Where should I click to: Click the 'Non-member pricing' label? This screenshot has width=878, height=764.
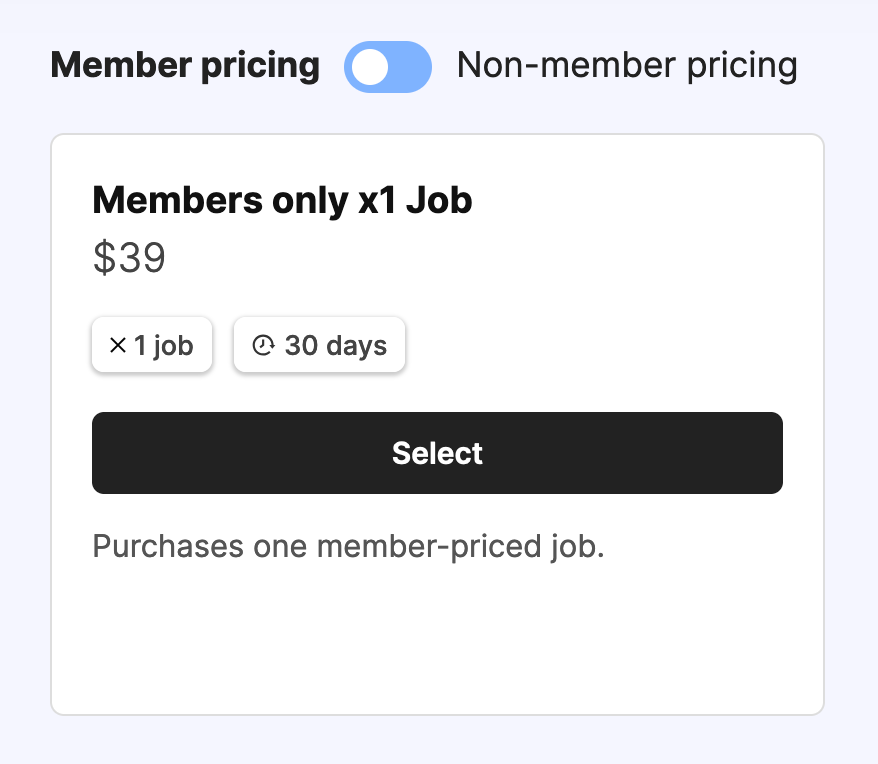point(627,65)
